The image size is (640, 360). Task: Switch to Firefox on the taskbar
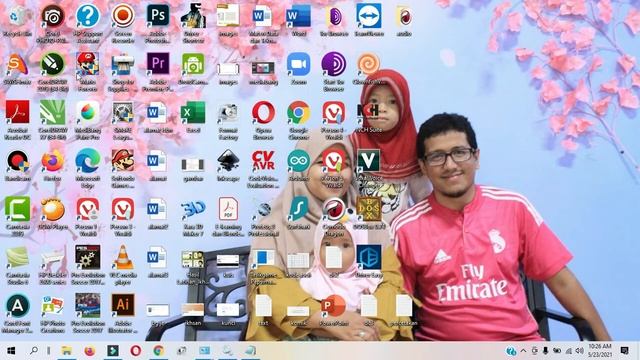[90, 351]
